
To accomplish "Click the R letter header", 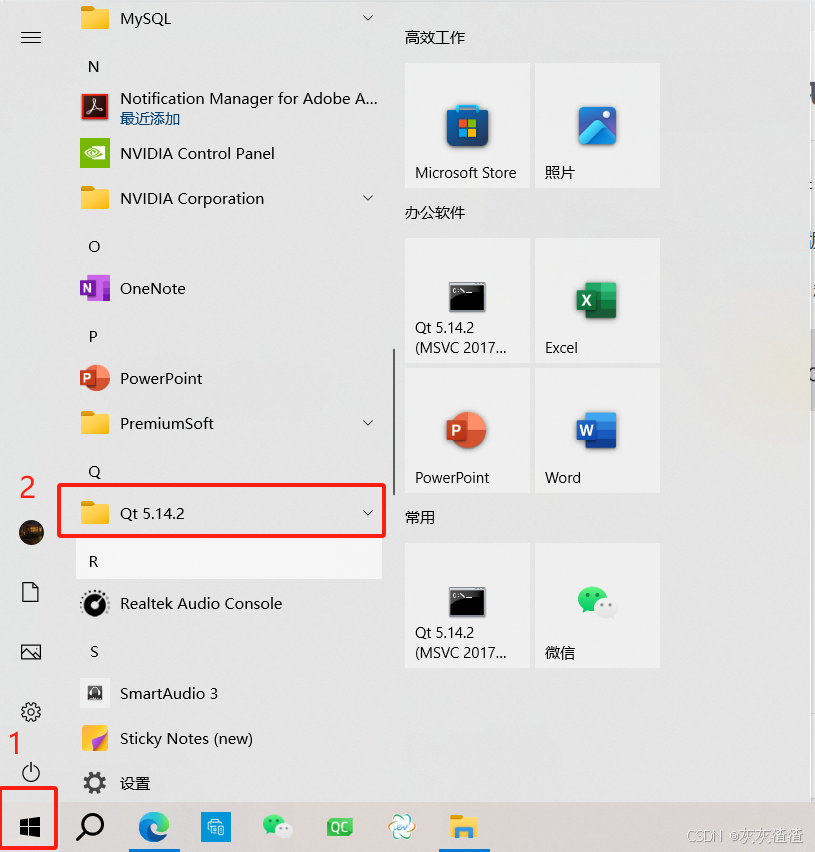I will 93,561.
